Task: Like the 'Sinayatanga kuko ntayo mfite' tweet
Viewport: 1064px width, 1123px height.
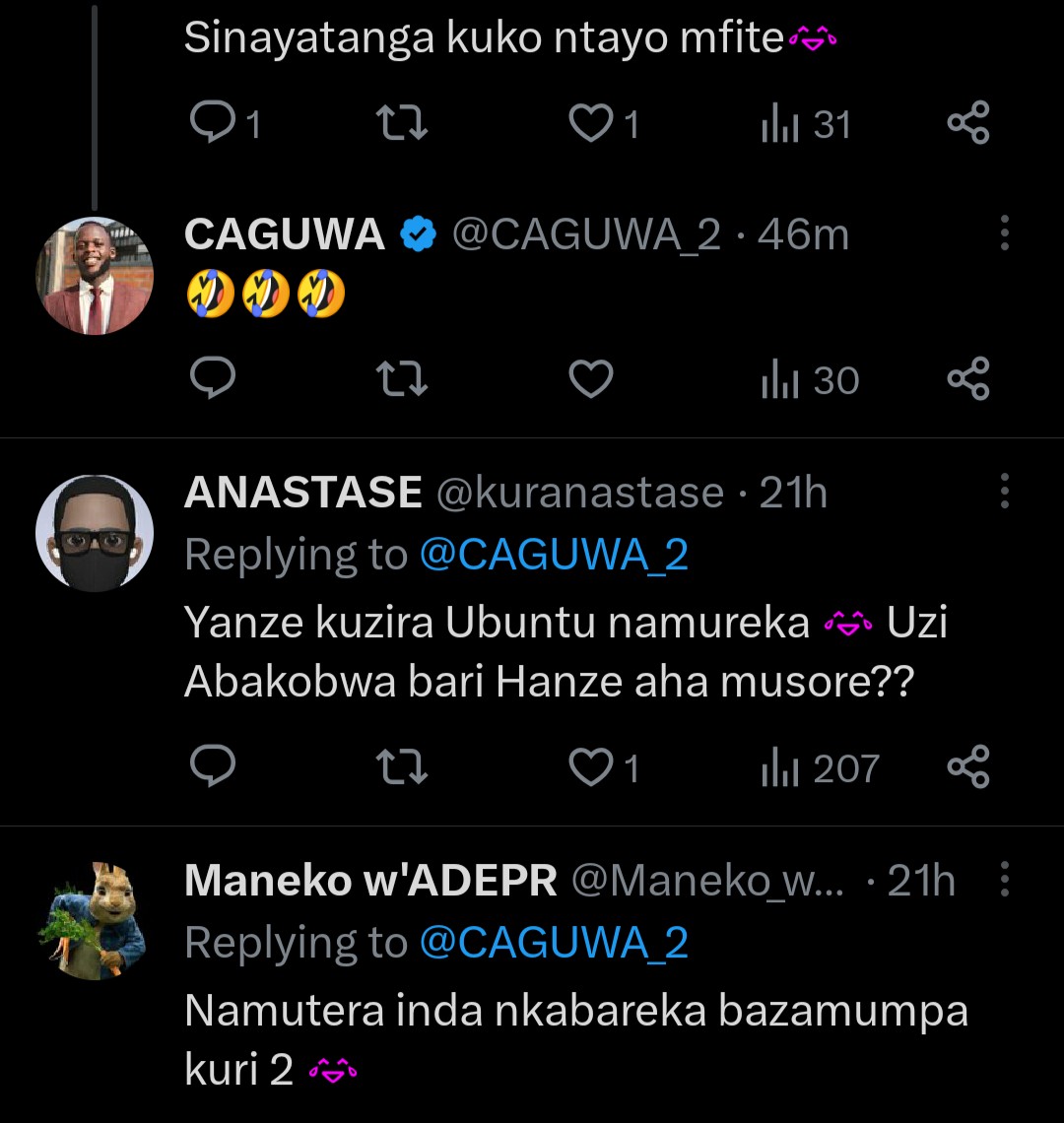Action: pyautogui.click(x=591, y=124)
